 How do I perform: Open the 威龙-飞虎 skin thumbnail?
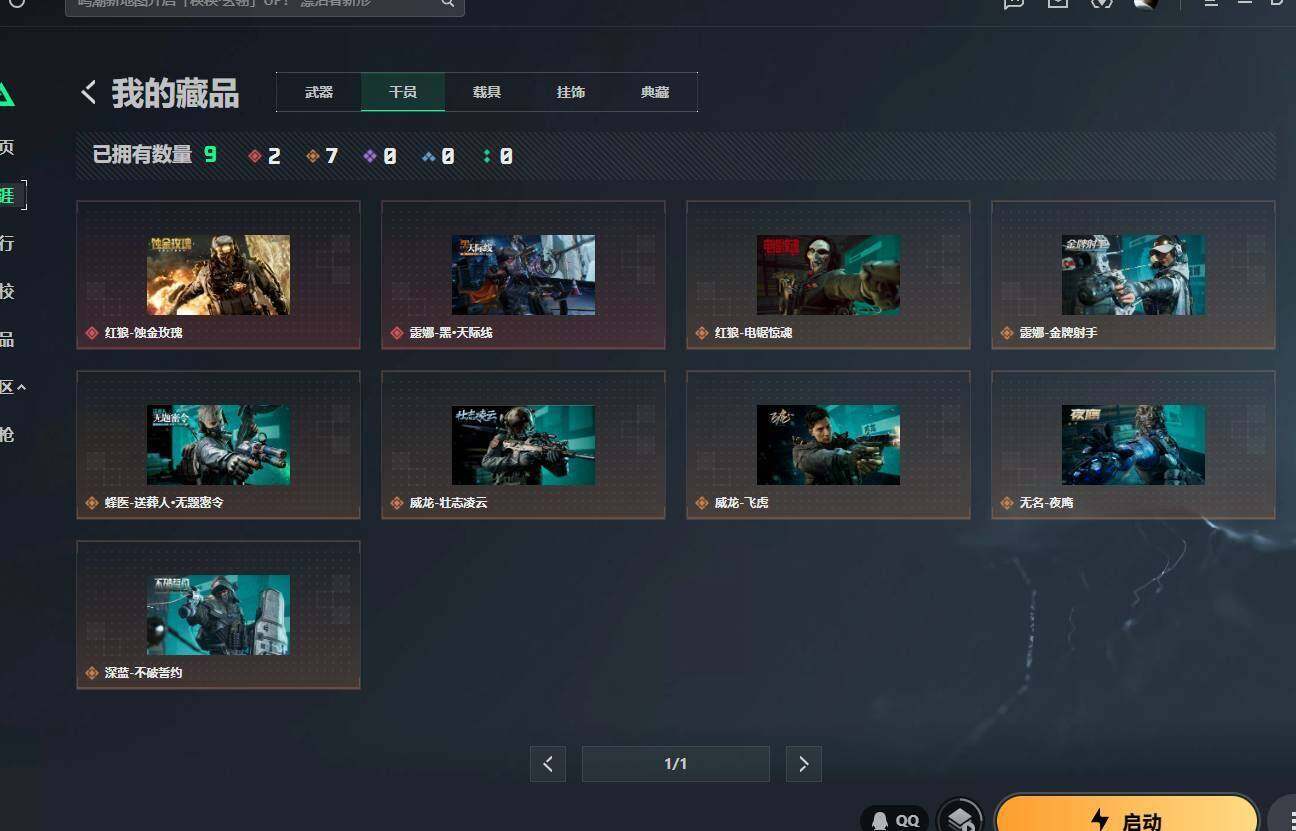click(x=828, y=445)
